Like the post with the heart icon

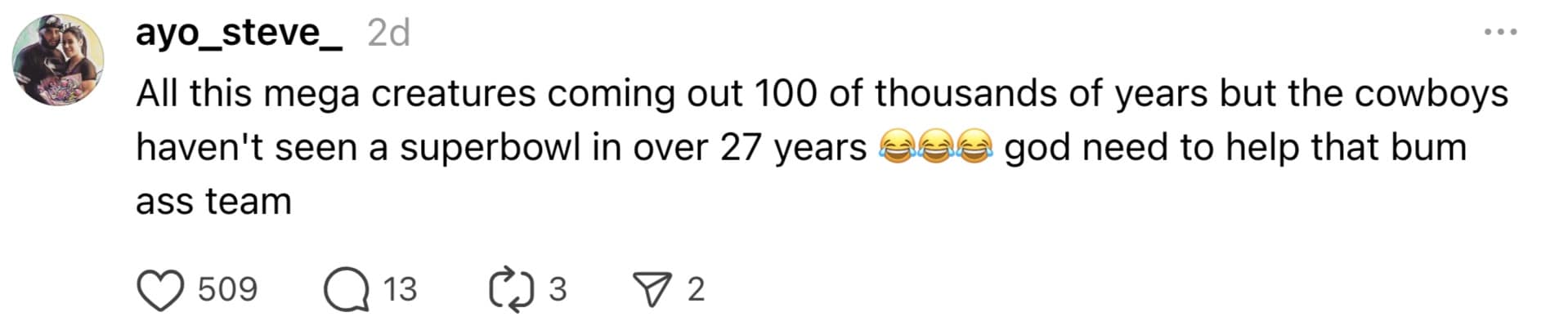(159, 290)
